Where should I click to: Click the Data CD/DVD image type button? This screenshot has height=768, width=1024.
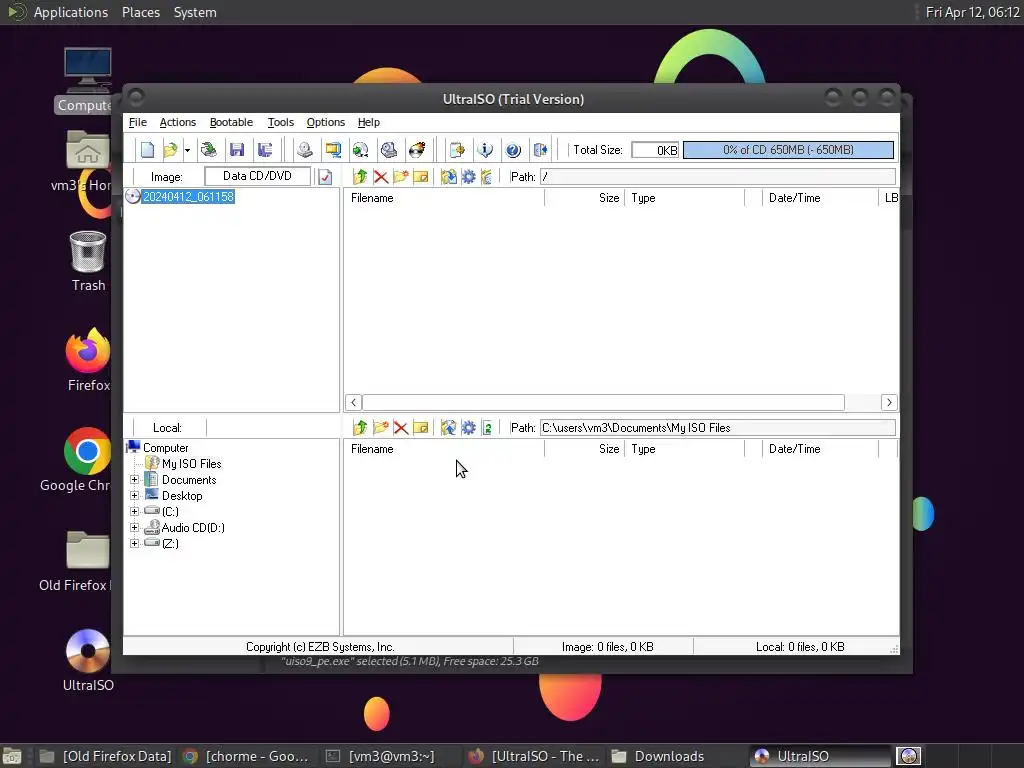click(x=257, y=176)
